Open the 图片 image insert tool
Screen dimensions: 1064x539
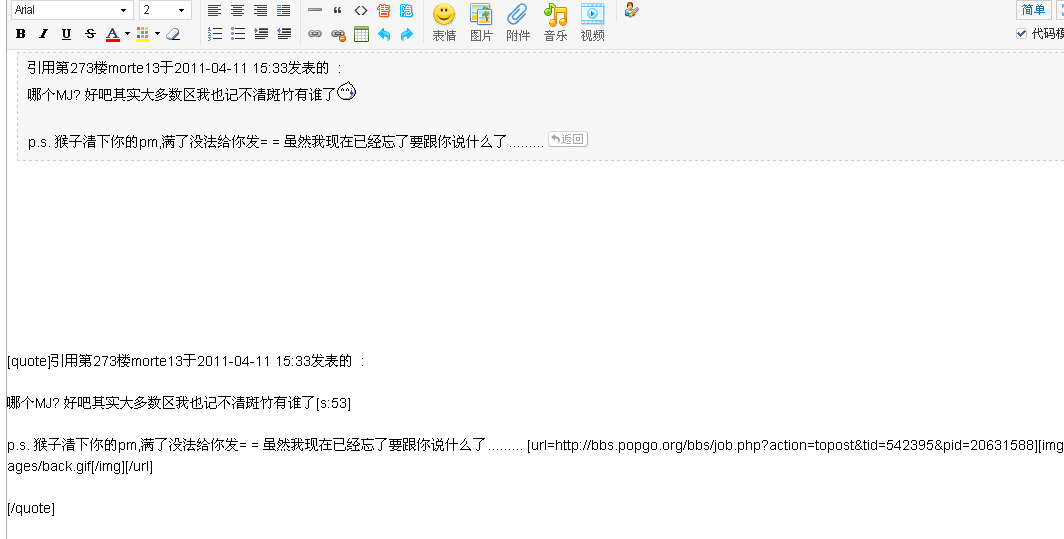[481, 22]
